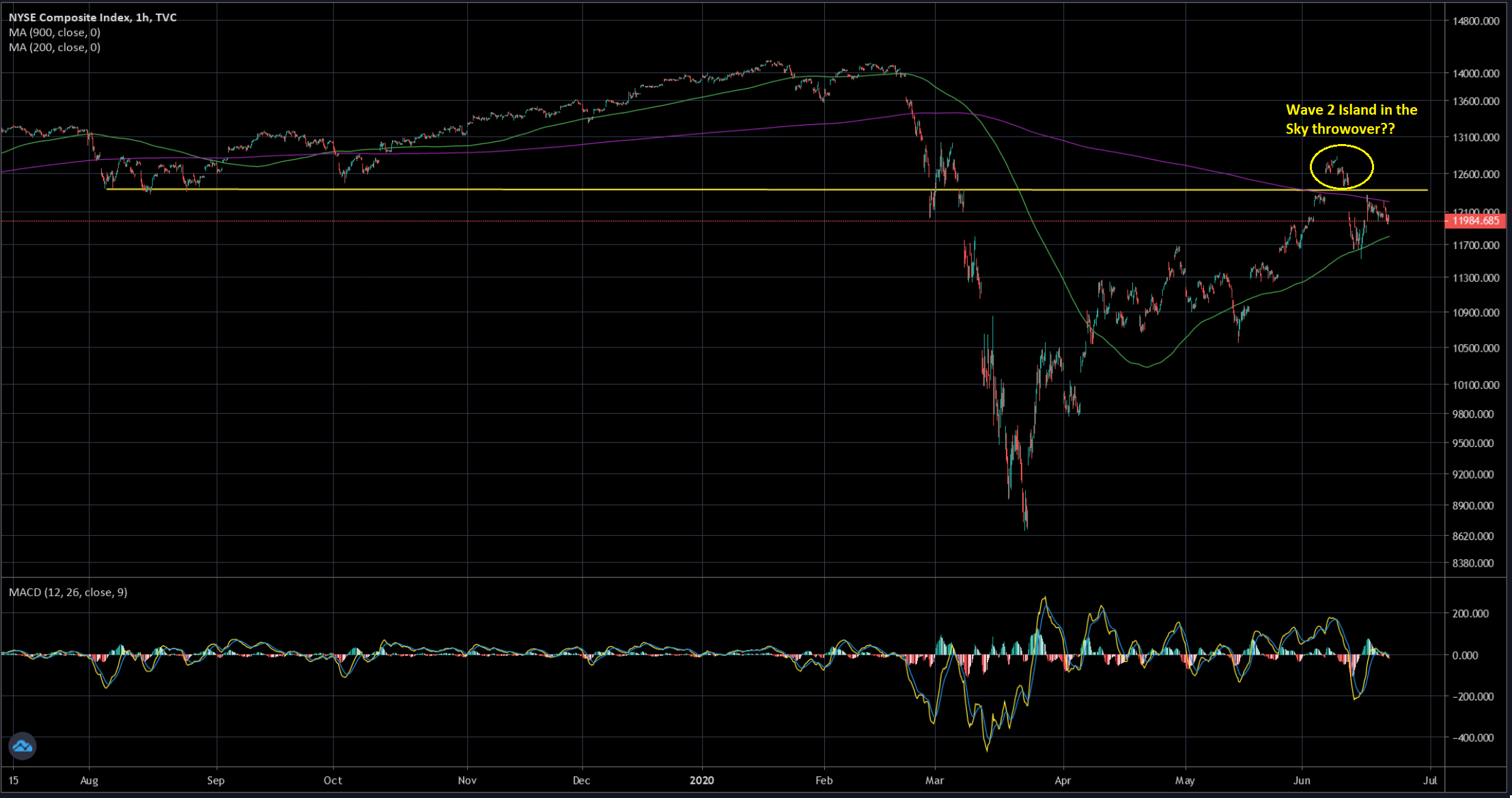1512x798 pixels.
Task: Click the 10500.000 price axis label
Action: click(1476, 348)
